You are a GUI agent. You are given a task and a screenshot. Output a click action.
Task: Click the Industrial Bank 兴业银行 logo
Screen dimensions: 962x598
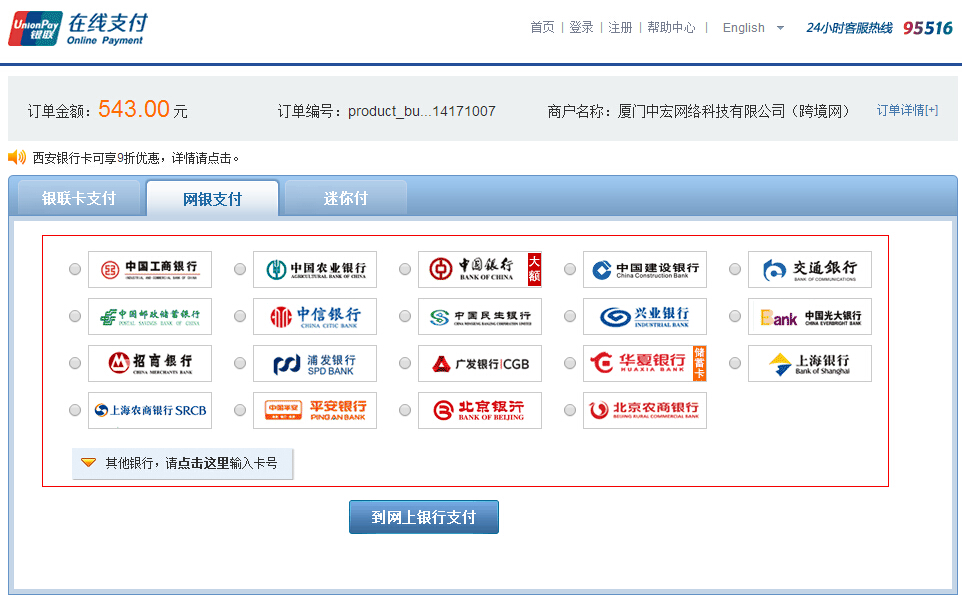(x=645, y=316)
